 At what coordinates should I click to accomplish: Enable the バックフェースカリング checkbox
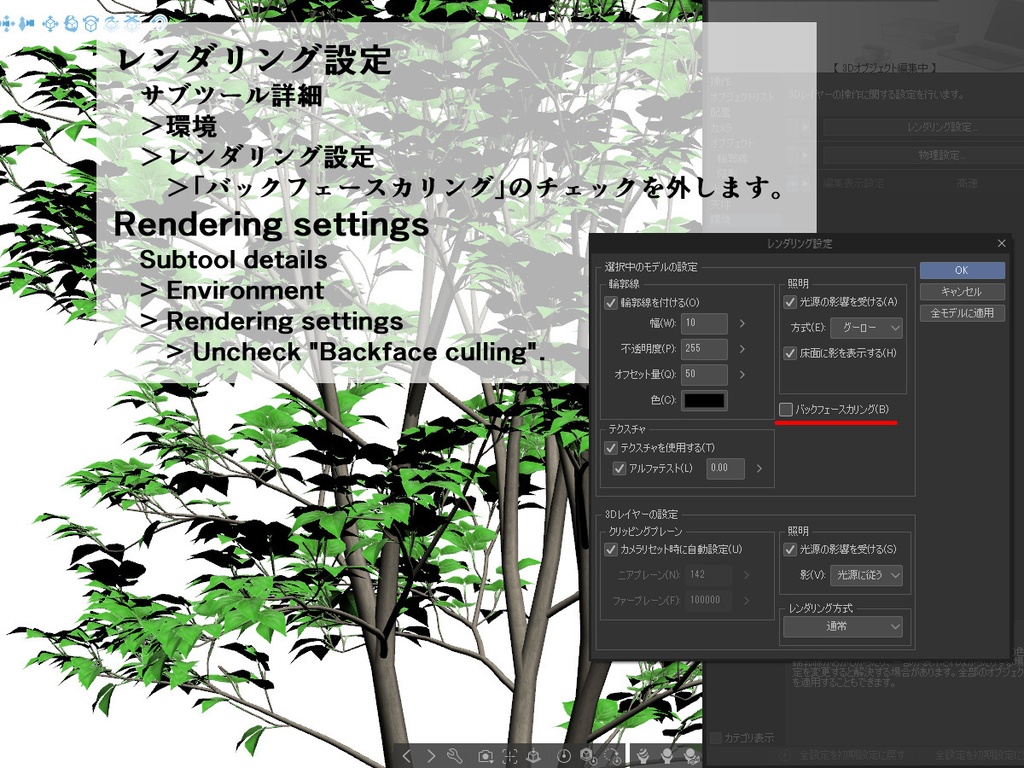784,409
